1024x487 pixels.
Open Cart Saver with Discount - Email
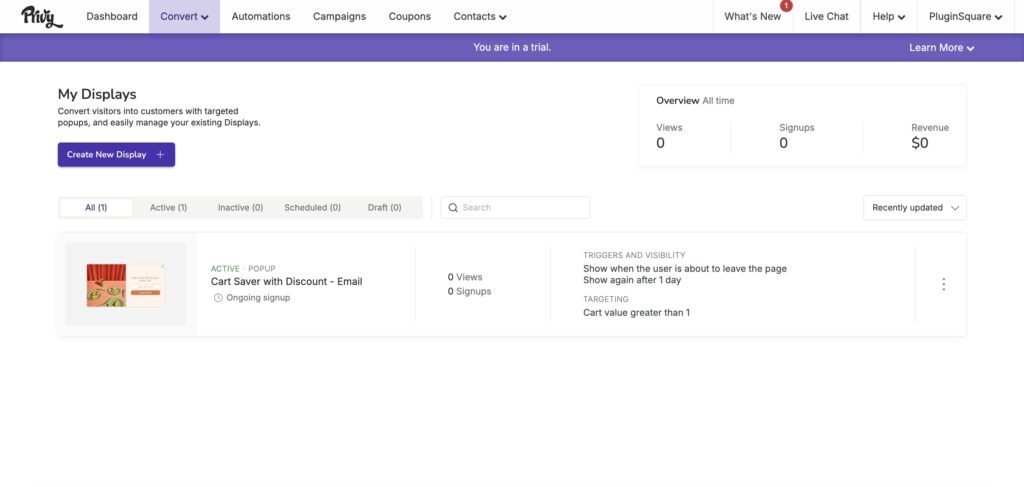tap(286, 282)
